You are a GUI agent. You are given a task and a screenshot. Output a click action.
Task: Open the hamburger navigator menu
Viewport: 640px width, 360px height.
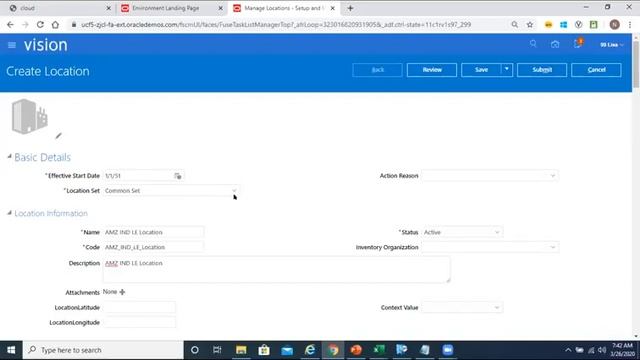12,45
